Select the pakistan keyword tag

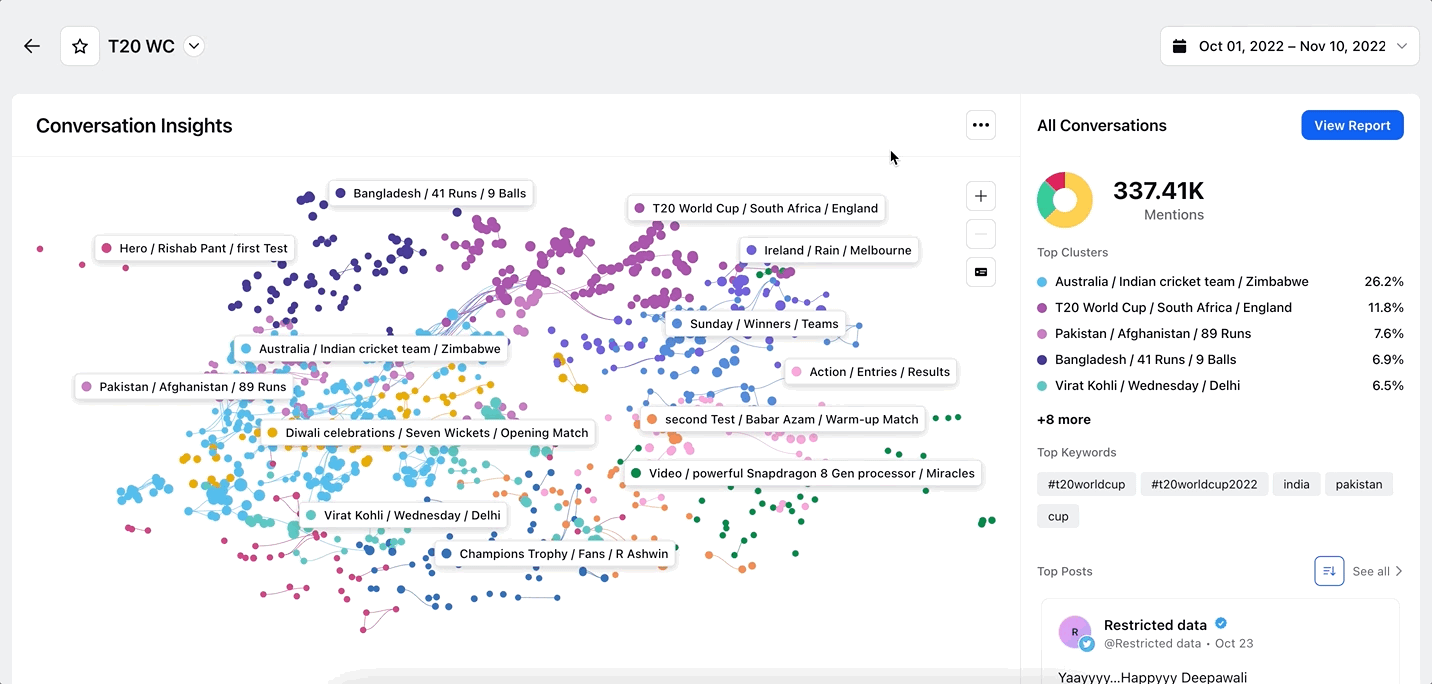pos(1359,484)
